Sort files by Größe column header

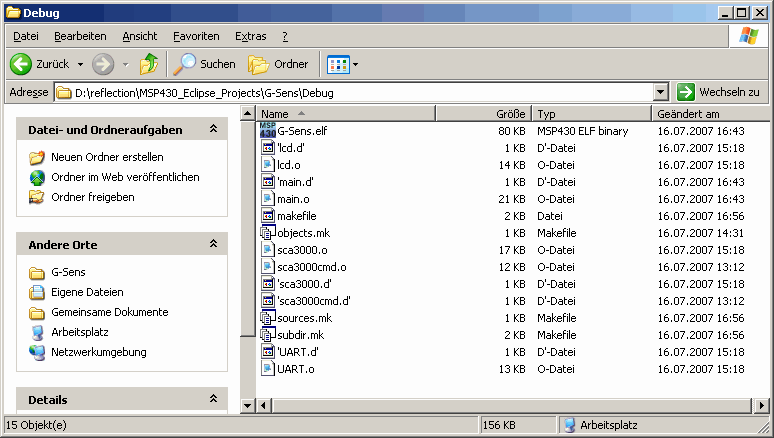click(484, 114)
